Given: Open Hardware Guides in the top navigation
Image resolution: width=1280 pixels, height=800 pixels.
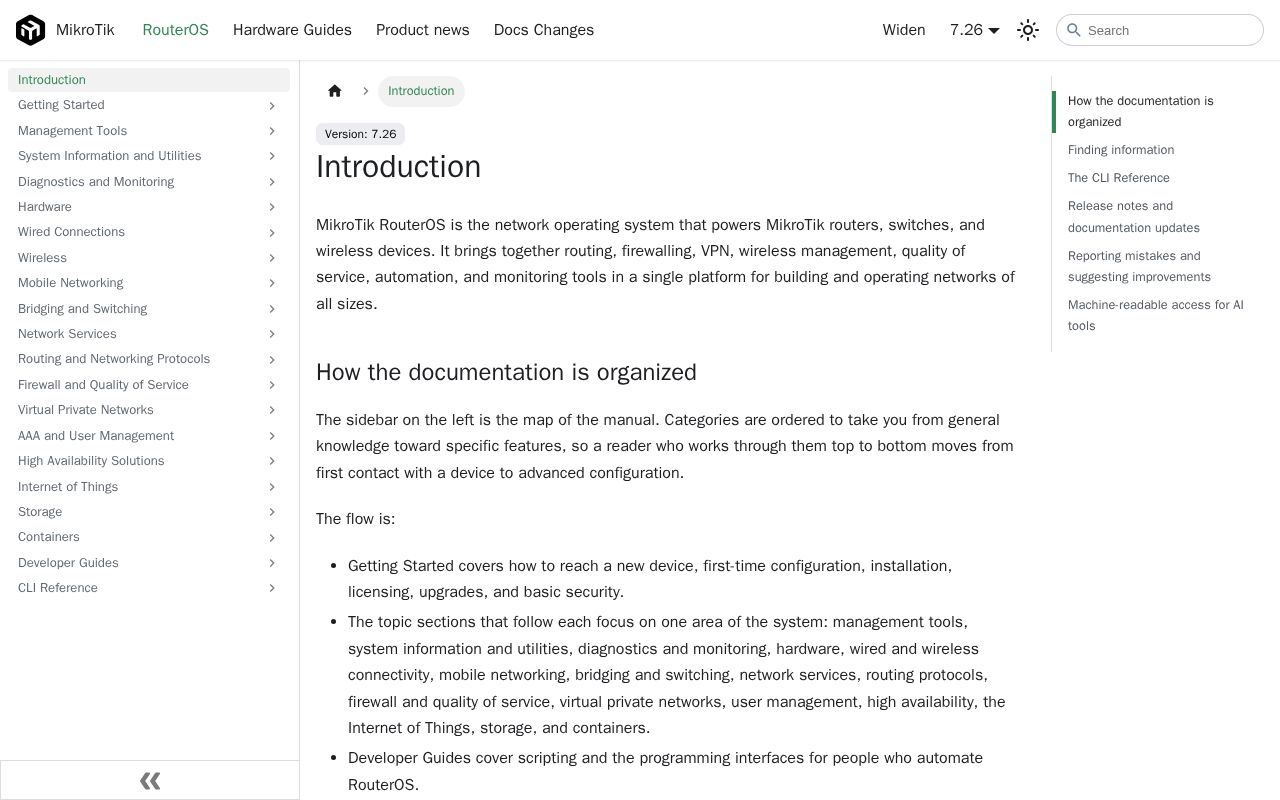Looking at the screenshot, I should point(292,30).
